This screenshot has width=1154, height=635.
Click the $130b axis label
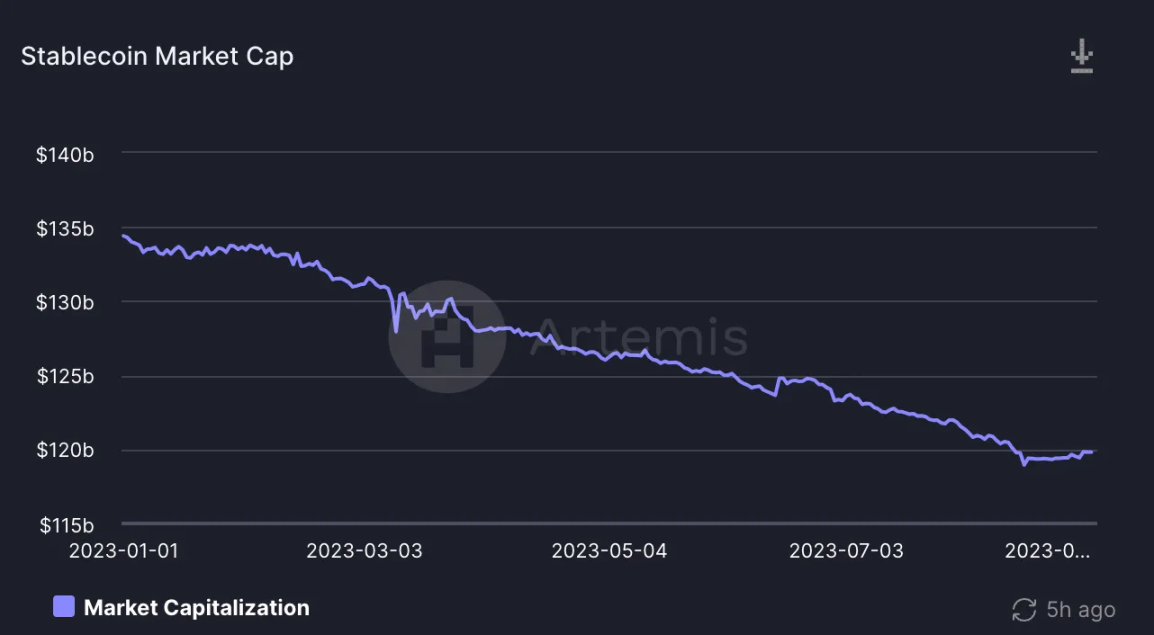(65, 302)
